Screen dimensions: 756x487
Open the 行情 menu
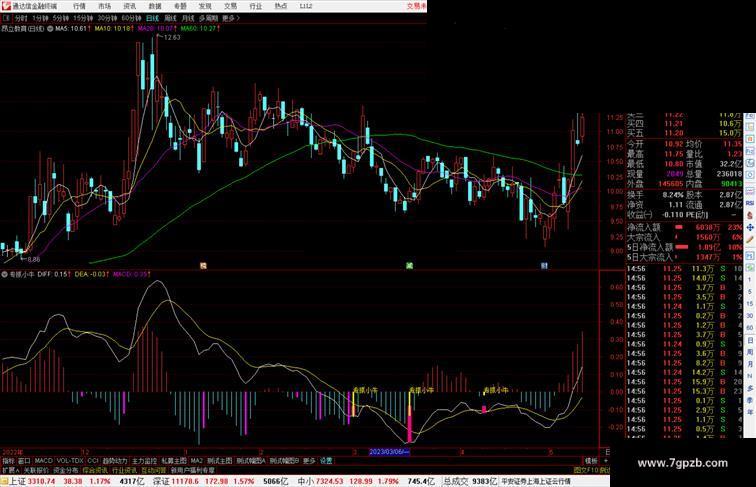(x=79, y=6)
